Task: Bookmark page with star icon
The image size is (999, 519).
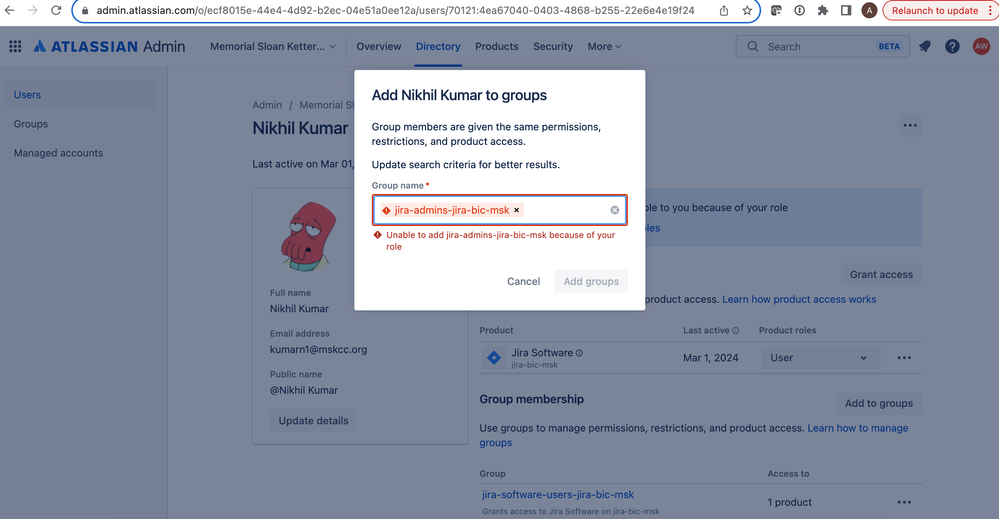Action: point(747,11)
